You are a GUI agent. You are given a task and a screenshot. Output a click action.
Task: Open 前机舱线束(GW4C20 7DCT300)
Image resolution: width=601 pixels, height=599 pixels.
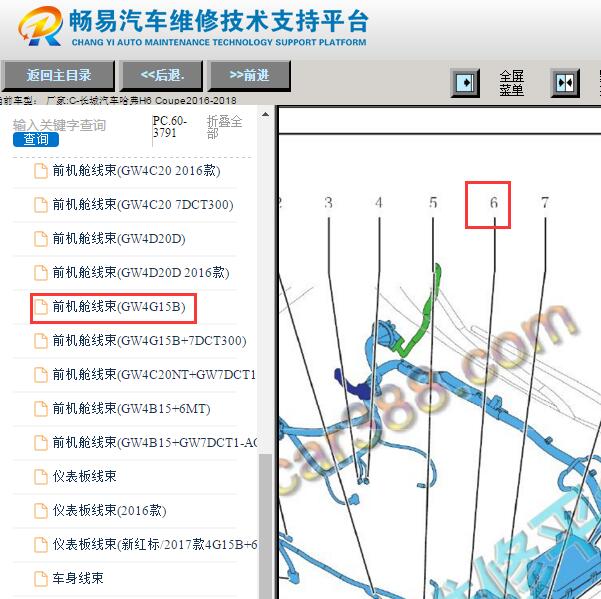coord(143,205)
